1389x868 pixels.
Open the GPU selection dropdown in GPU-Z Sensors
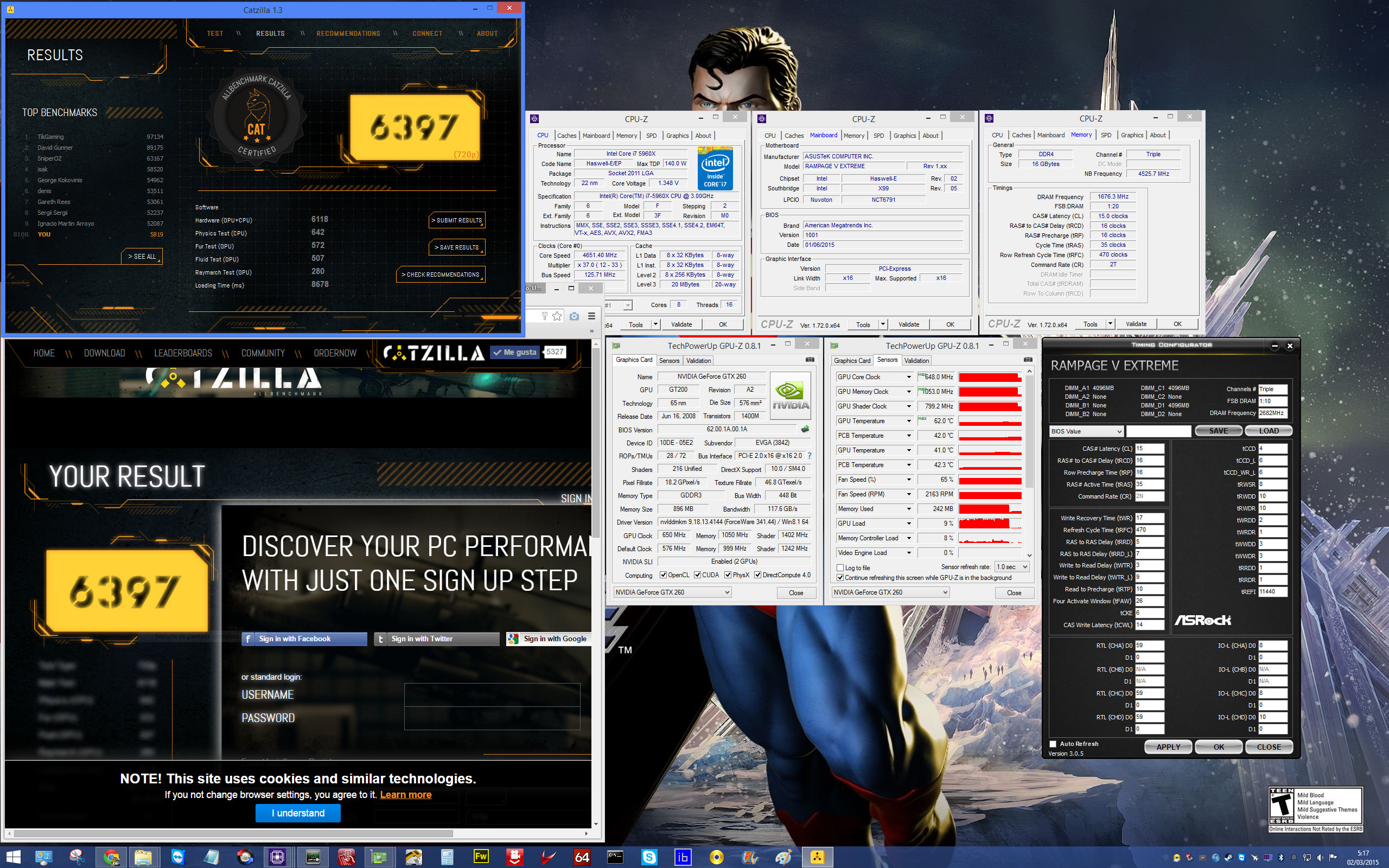click(890, 592)
